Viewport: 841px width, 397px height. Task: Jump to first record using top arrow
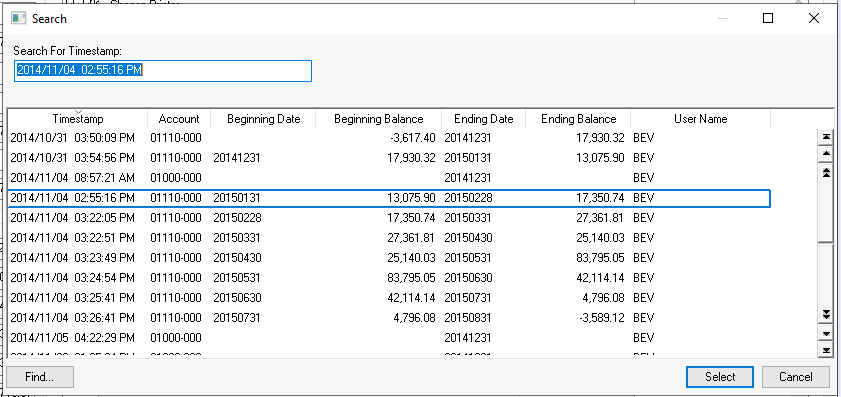click(x=826, y=137)
